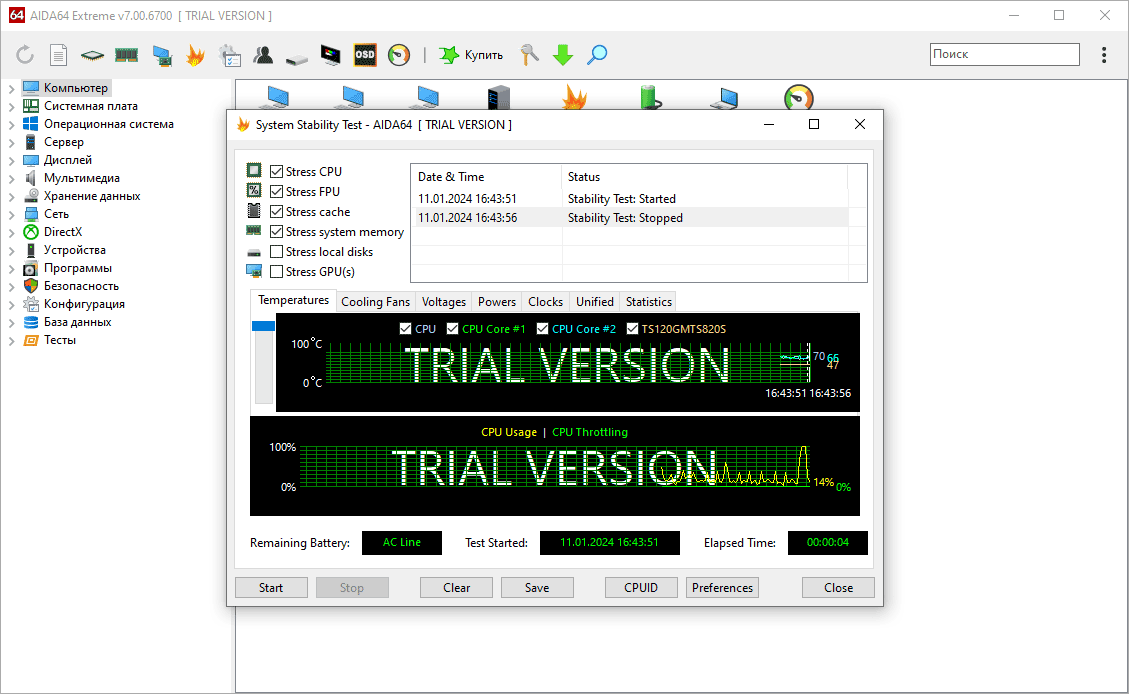
Task: Click the Clear button
Action: click(456, 587)
